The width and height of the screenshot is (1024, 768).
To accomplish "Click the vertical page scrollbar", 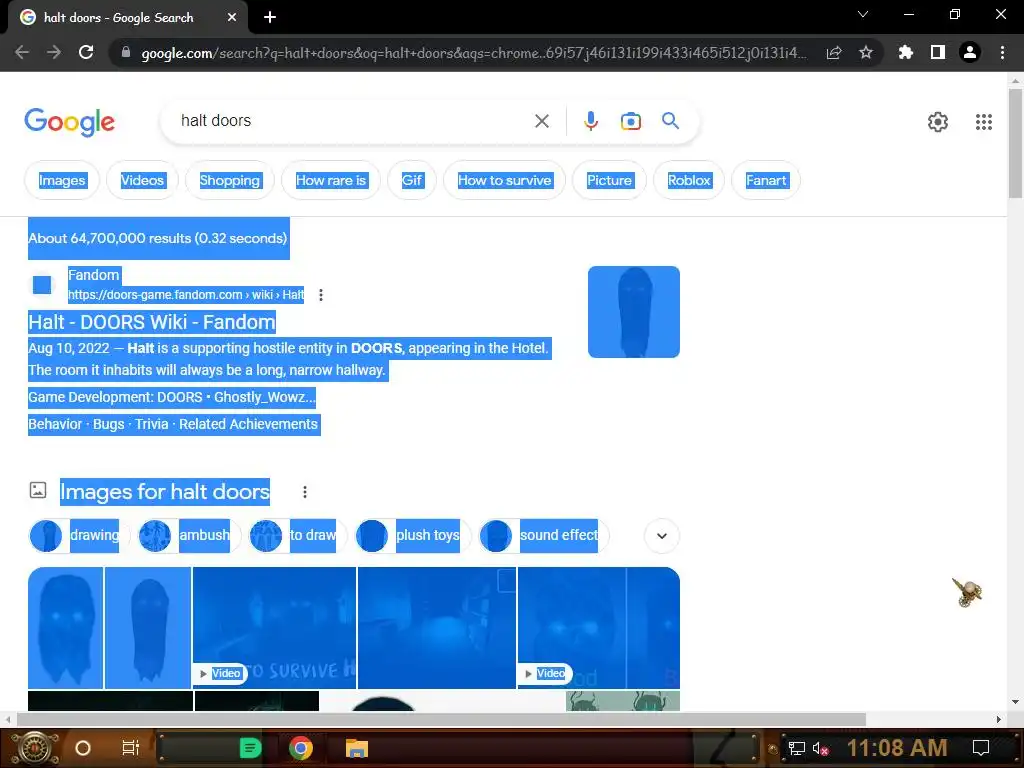I will tap(1015, 142).
